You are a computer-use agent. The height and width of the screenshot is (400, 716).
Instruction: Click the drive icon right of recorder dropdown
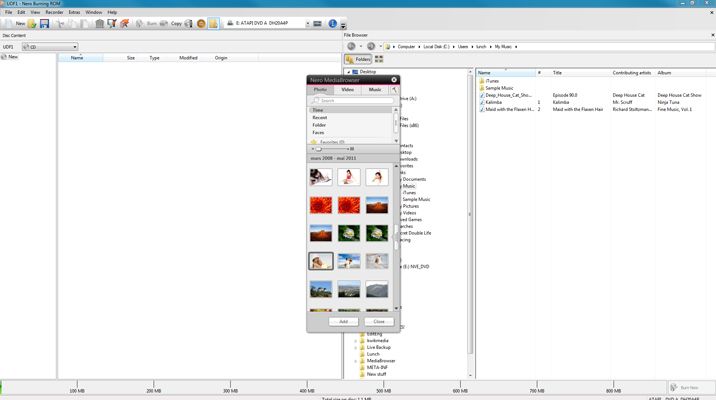[x=317, y=23]
